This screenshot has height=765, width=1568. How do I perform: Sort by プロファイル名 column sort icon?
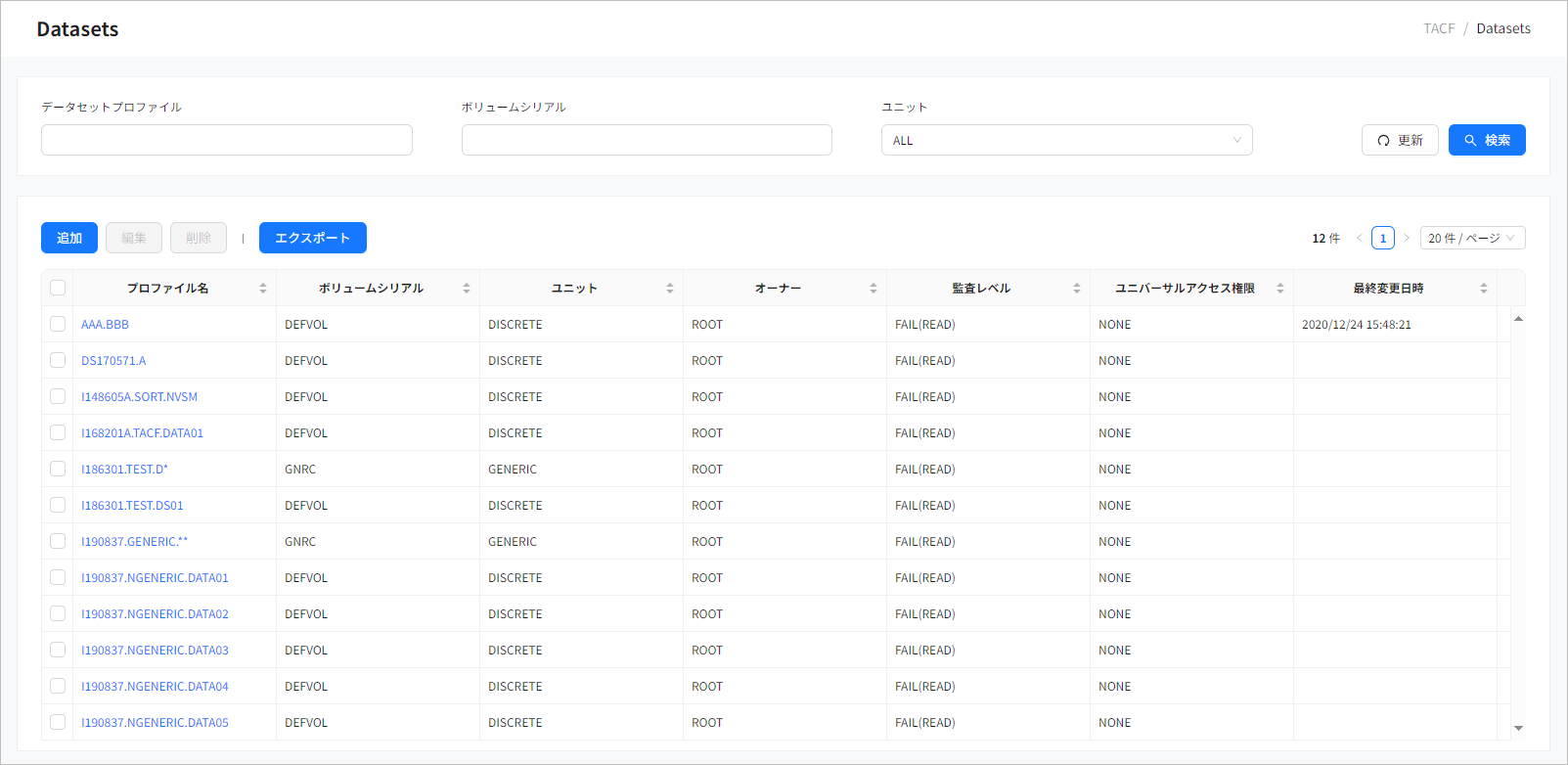pyautogui.click(x=263, y=289)
